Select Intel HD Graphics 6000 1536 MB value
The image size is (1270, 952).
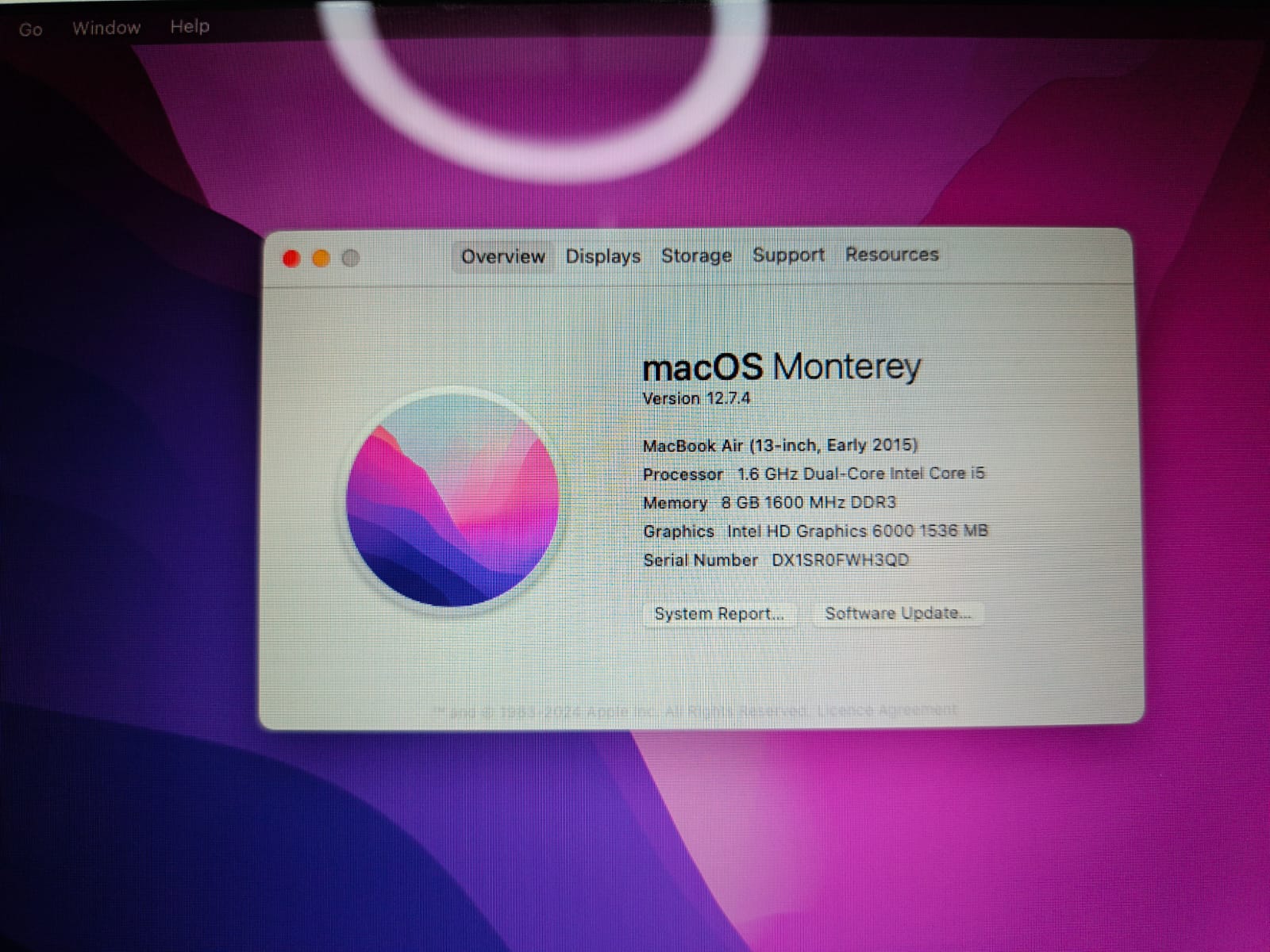(857, 531)
